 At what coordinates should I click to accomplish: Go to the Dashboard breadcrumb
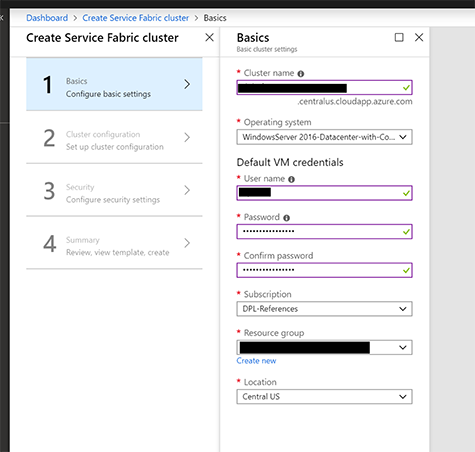tap(47, 18)
